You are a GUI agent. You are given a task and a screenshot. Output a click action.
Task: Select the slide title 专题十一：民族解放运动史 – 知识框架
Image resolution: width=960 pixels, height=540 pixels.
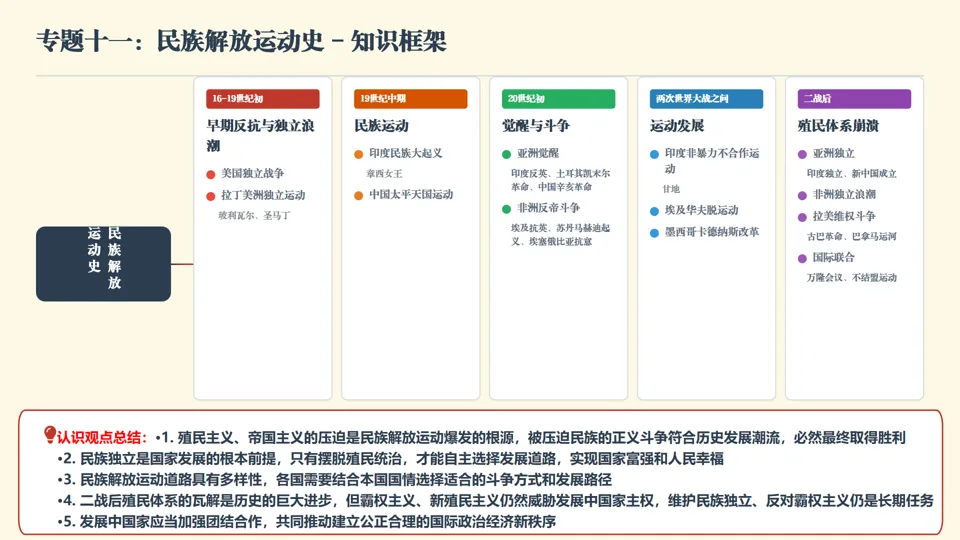pyautogui.click(x=241, y=42)
